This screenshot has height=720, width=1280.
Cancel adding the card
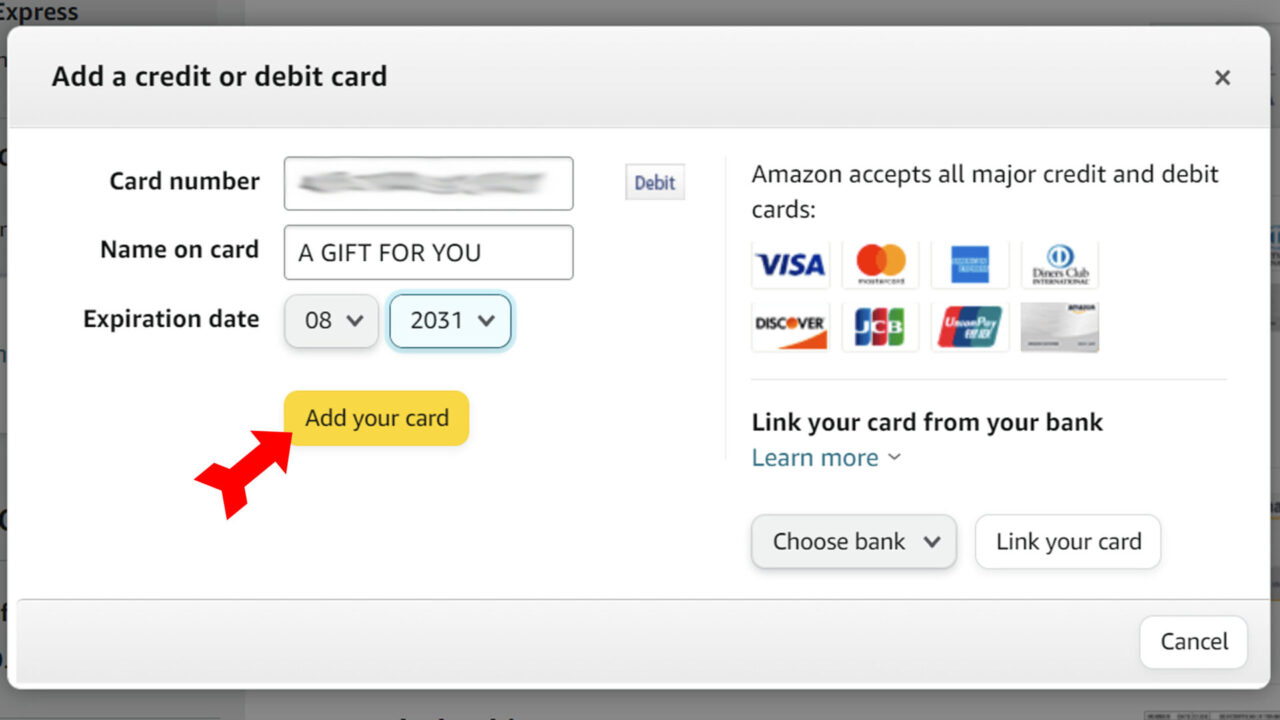1193,642
